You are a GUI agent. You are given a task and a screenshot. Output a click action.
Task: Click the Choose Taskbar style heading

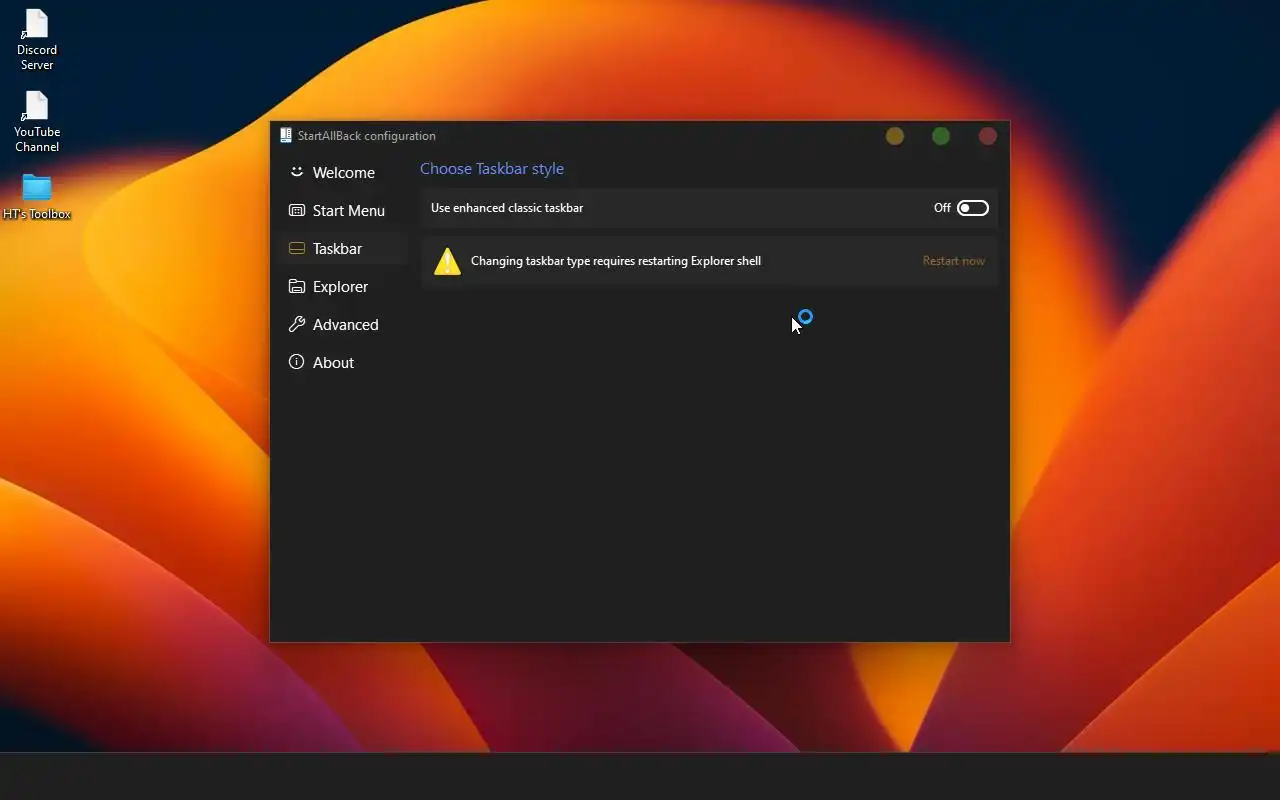click(x=492, y=169)
